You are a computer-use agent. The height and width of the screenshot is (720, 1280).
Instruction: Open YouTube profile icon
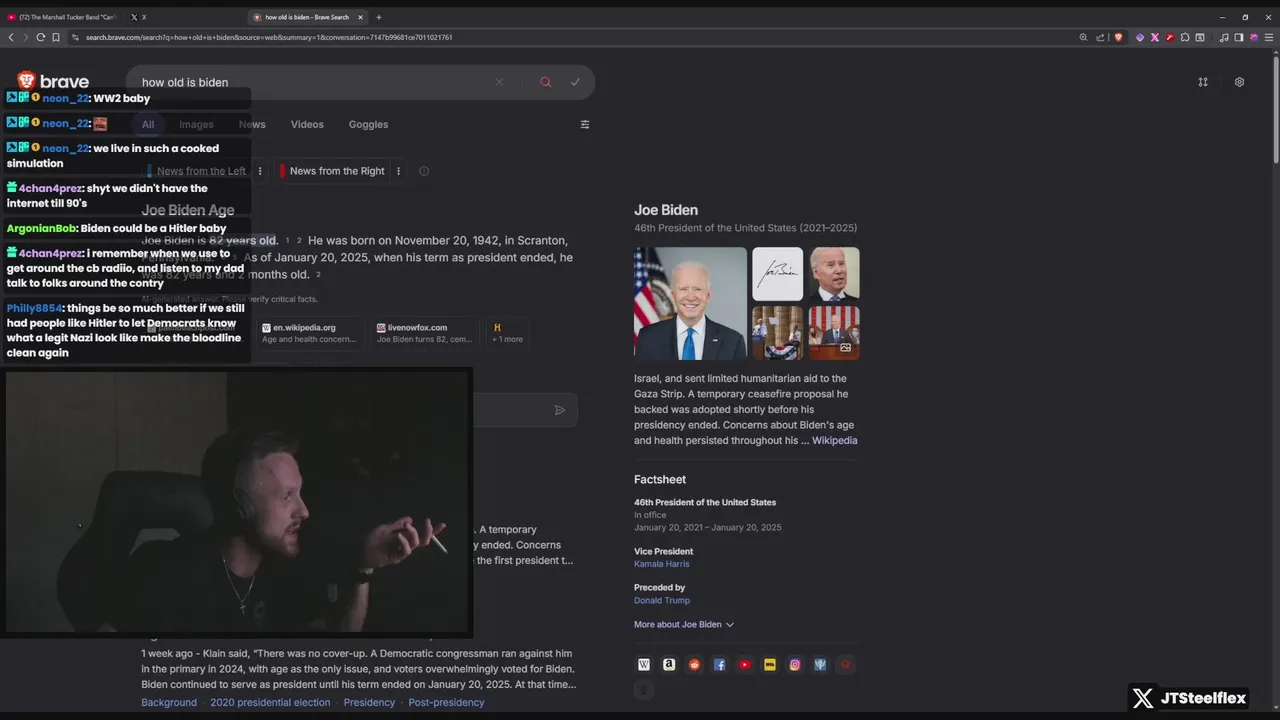pos(745,664)
